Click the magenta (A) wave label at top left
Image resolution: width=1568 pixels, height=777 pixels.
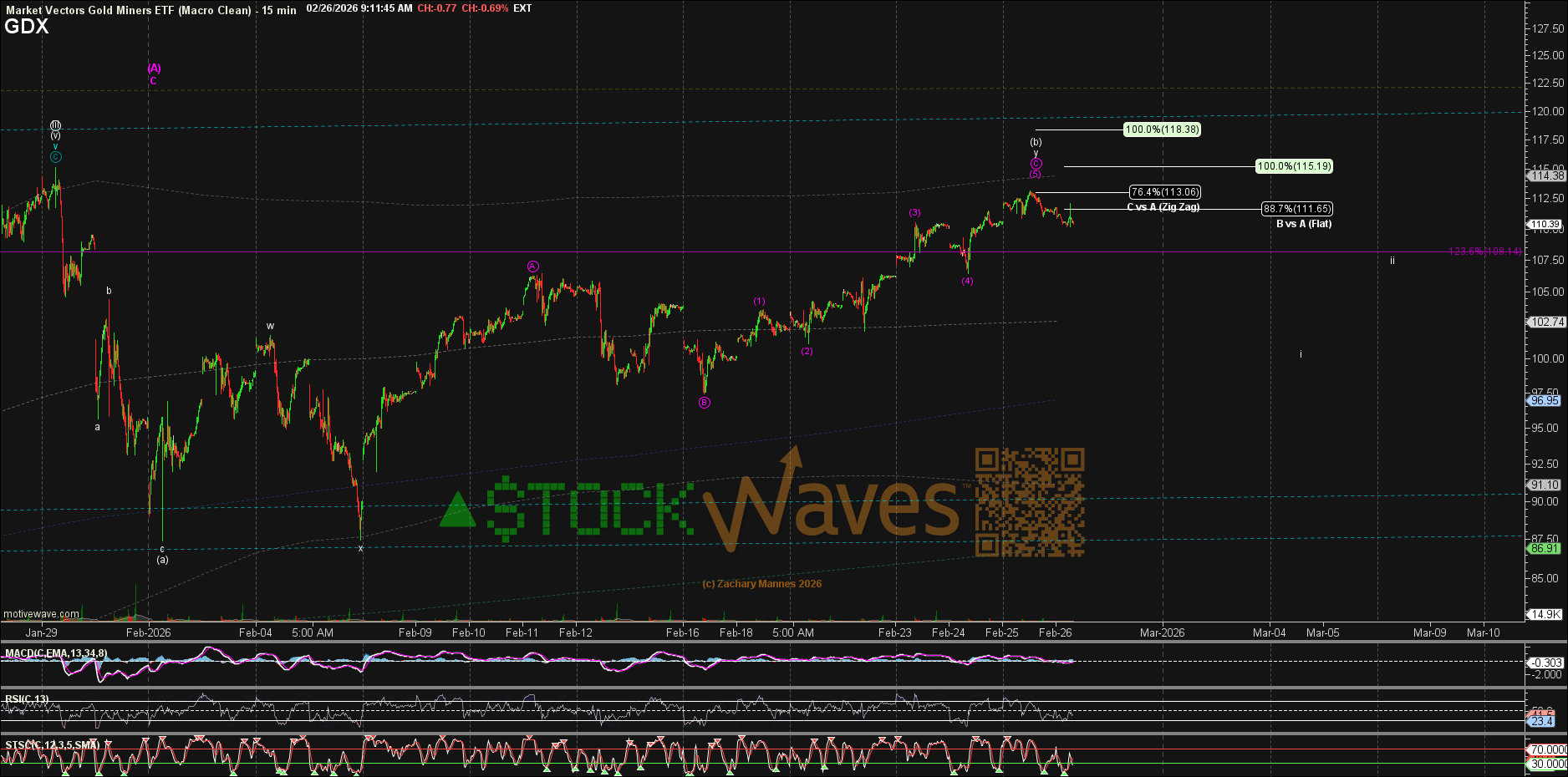pos(154,69)
